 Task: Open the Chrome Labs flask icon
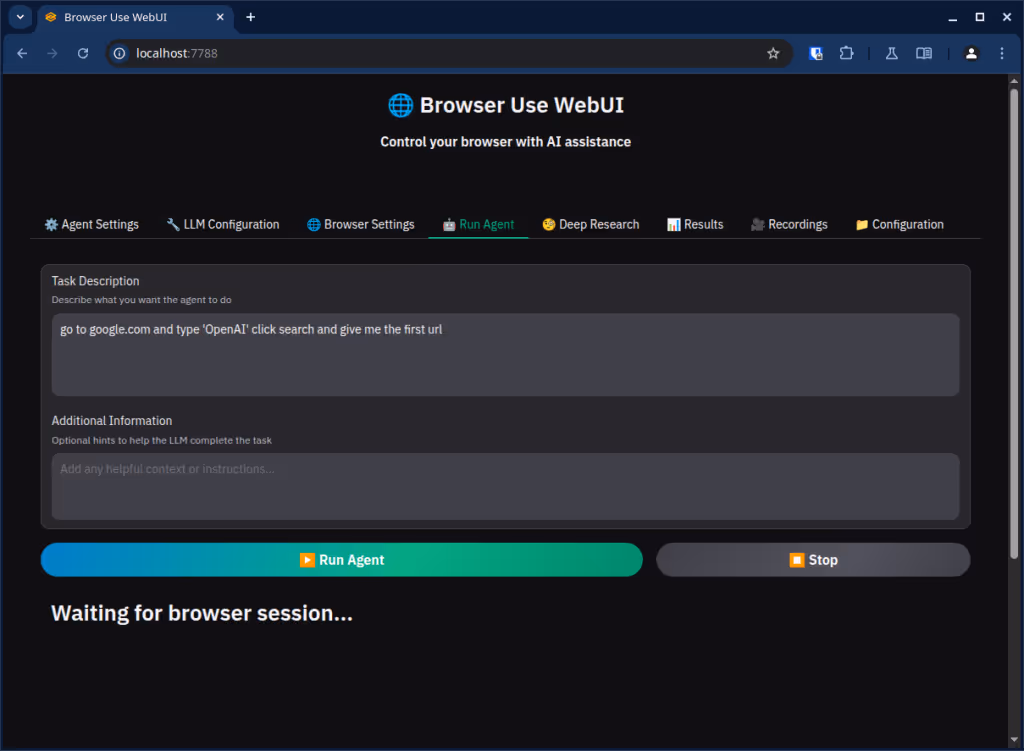point(891,54)
